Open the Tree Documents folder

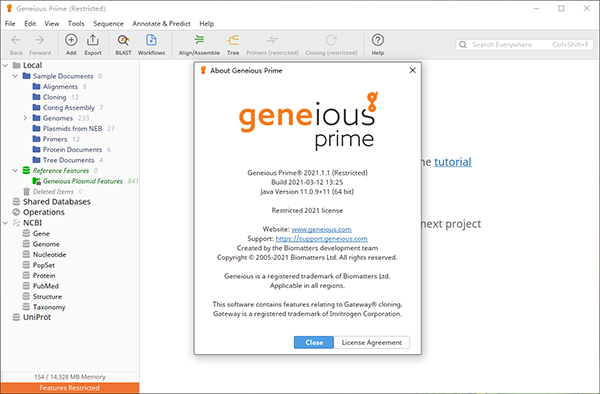pyautogui.click(x=68, y=160)
